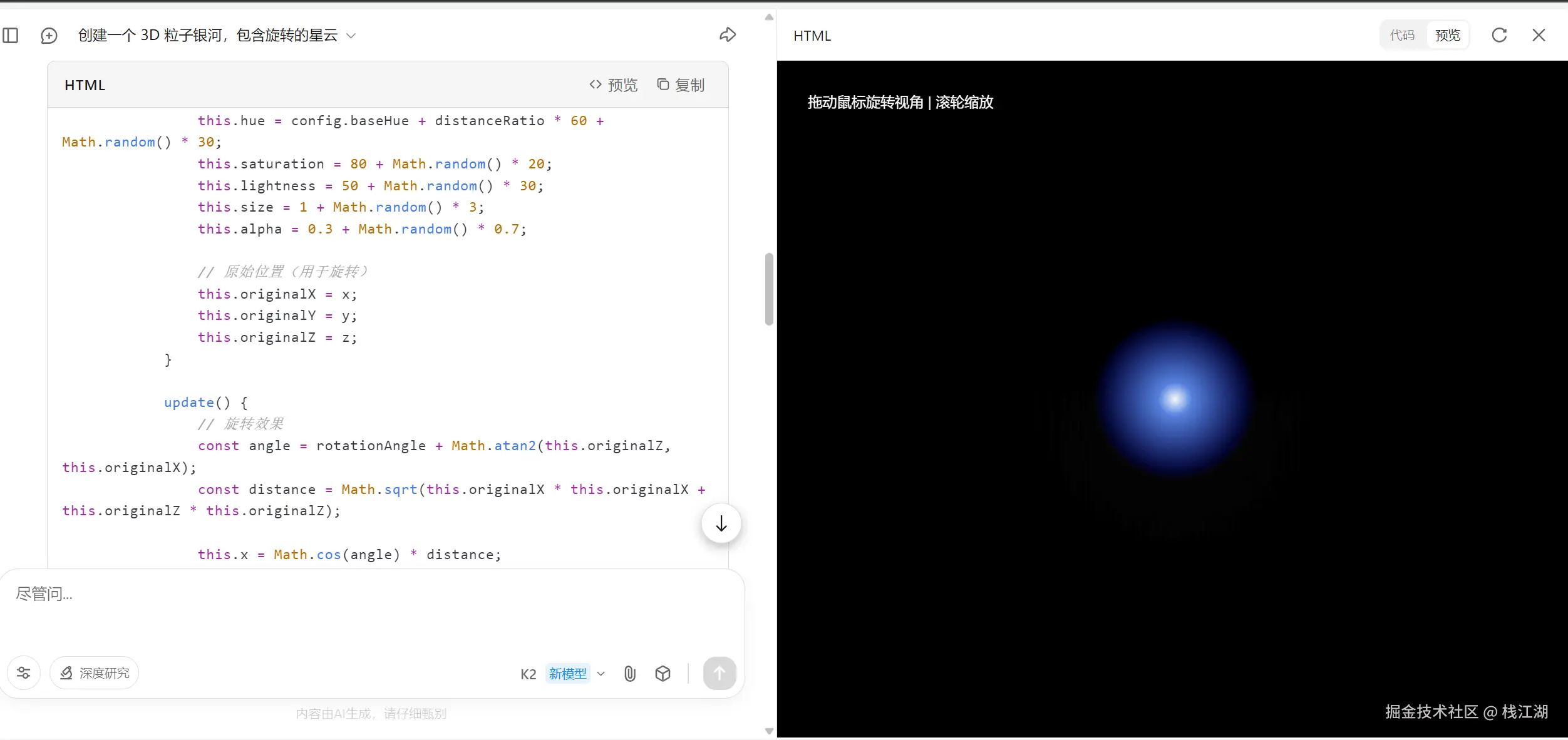
Task: Close the HTML preview panel
Action: point(1539,35)
